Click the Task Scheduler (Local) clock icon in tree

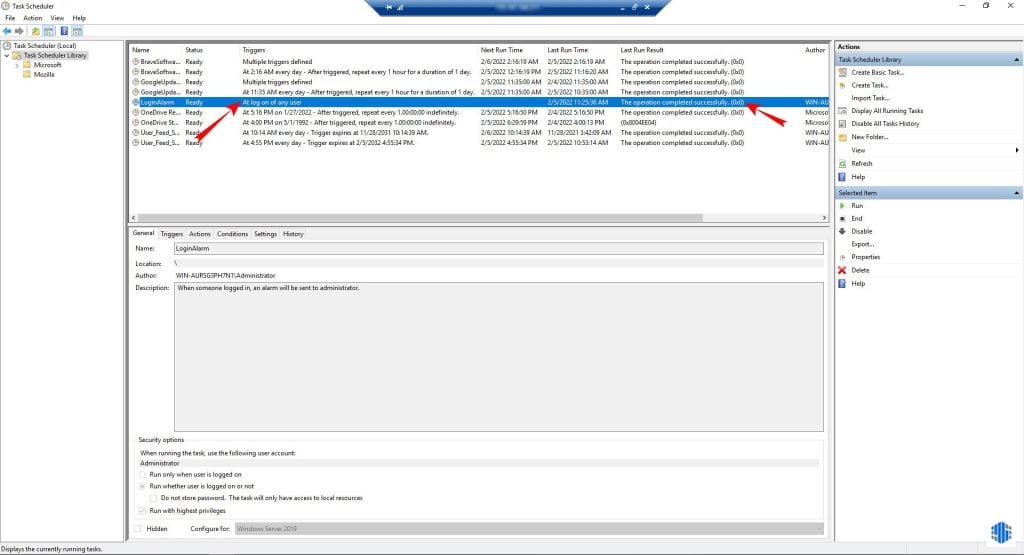(x=7, y=46)
